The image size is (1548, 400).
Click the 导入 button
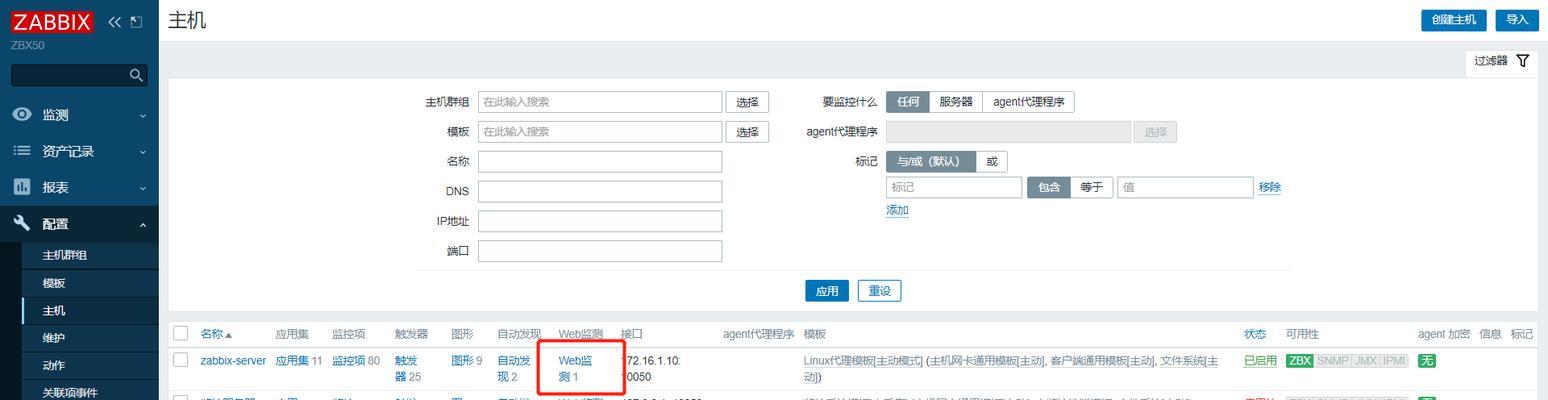click(1517, 20)
